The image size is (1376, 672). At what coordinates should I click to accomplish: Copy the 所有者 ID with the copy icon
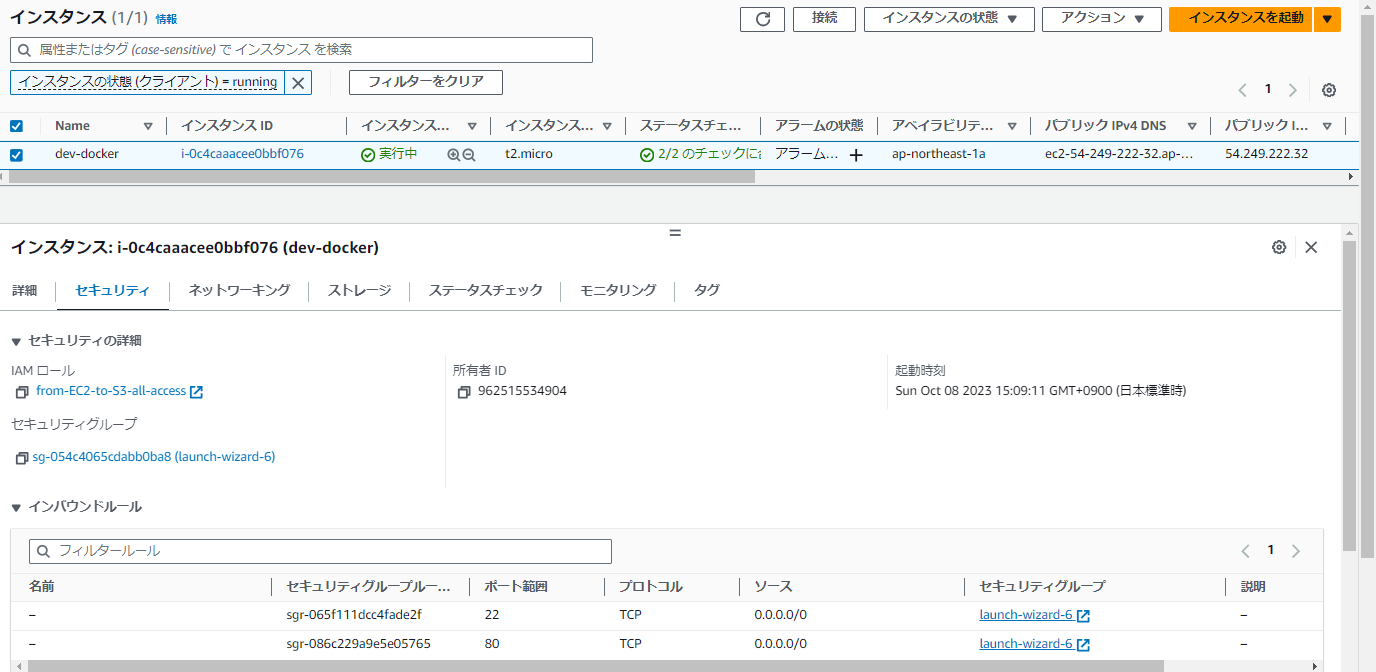pos(462,392)
